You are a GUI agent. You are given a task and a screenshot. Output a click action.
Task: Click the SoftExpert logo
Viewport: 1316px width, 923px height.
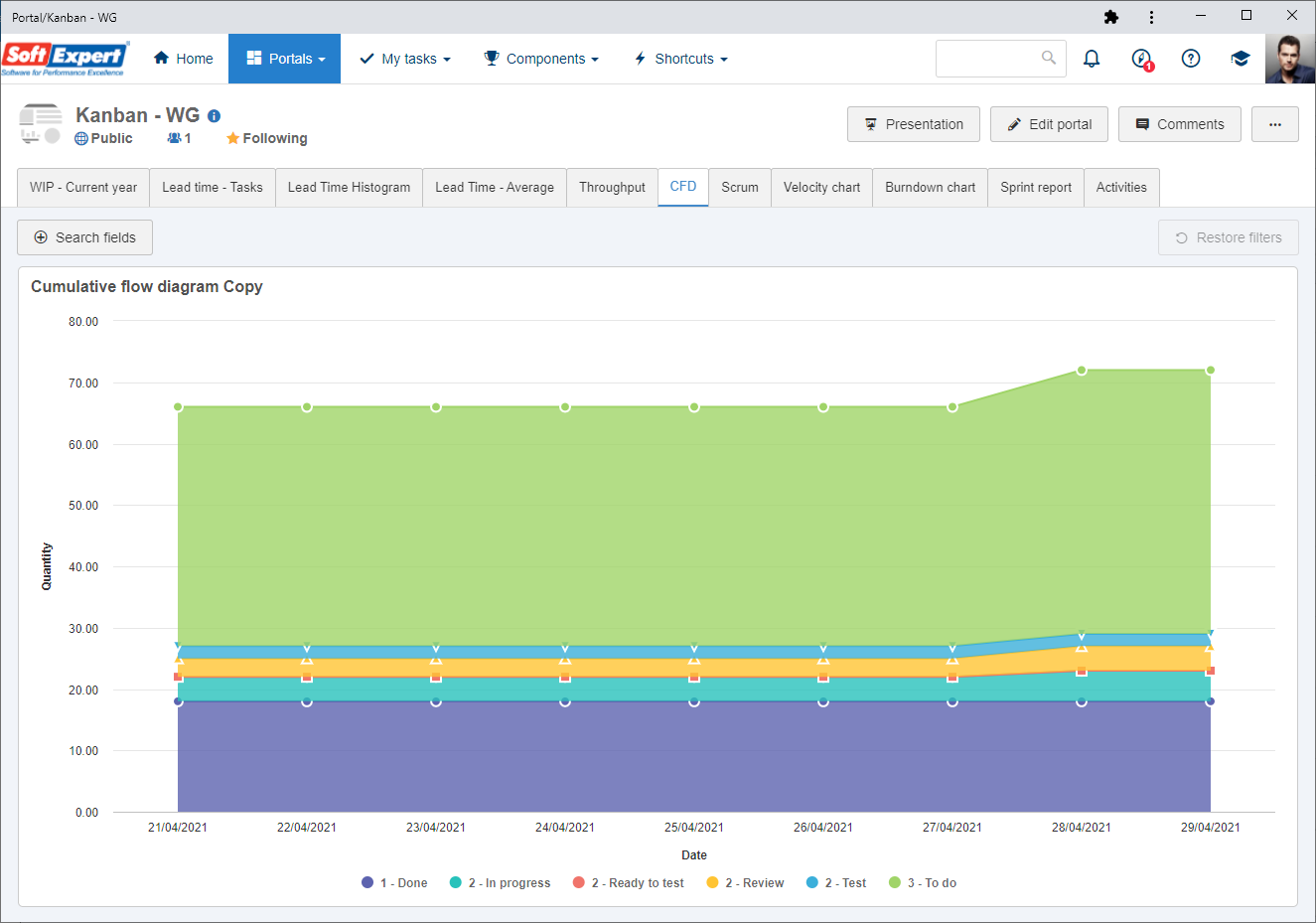click(65, 59)
